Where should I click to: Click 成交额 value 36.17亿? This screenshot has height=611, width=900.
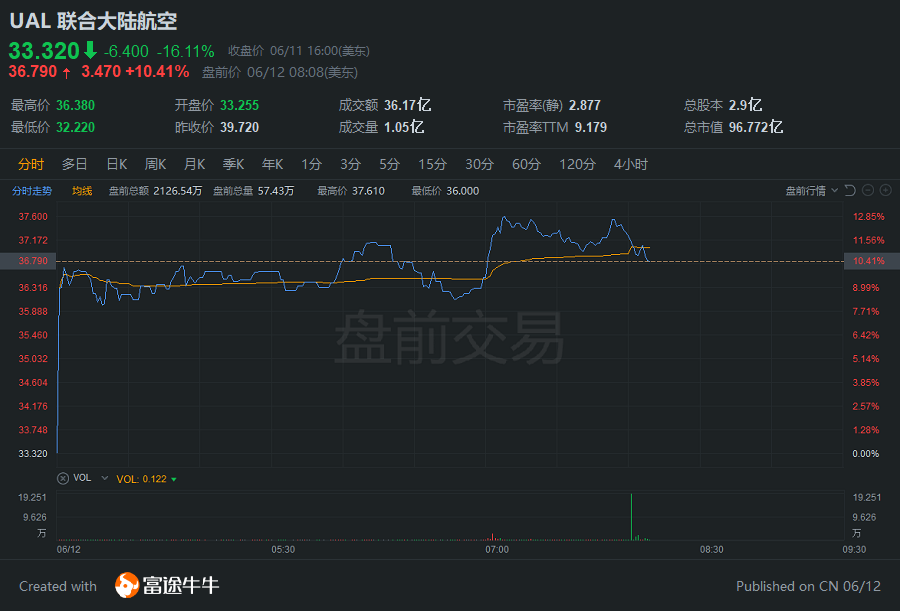(408, 105)
